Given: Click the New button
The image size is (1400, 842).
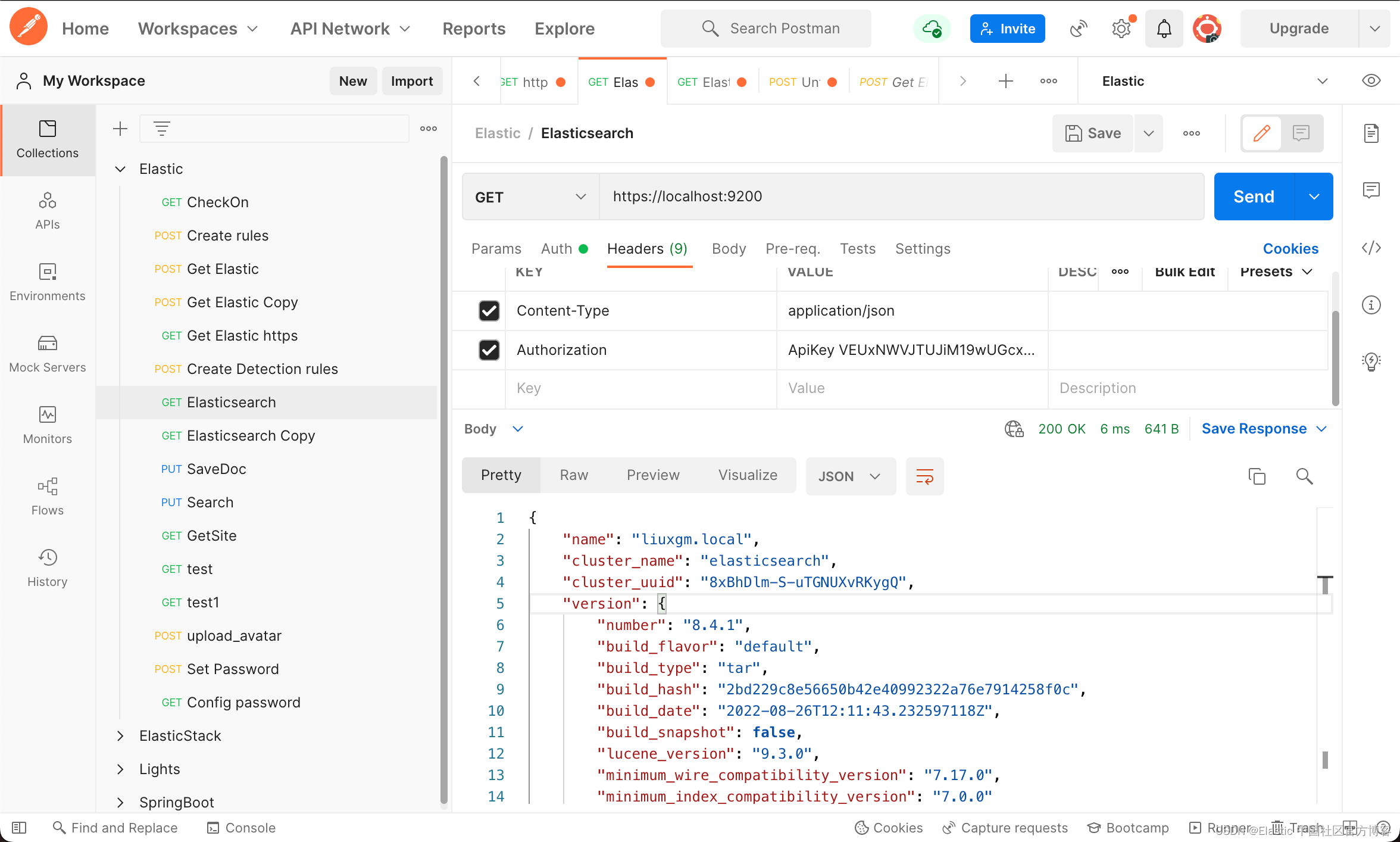Looking at the screenshot, I should point(353,81).
